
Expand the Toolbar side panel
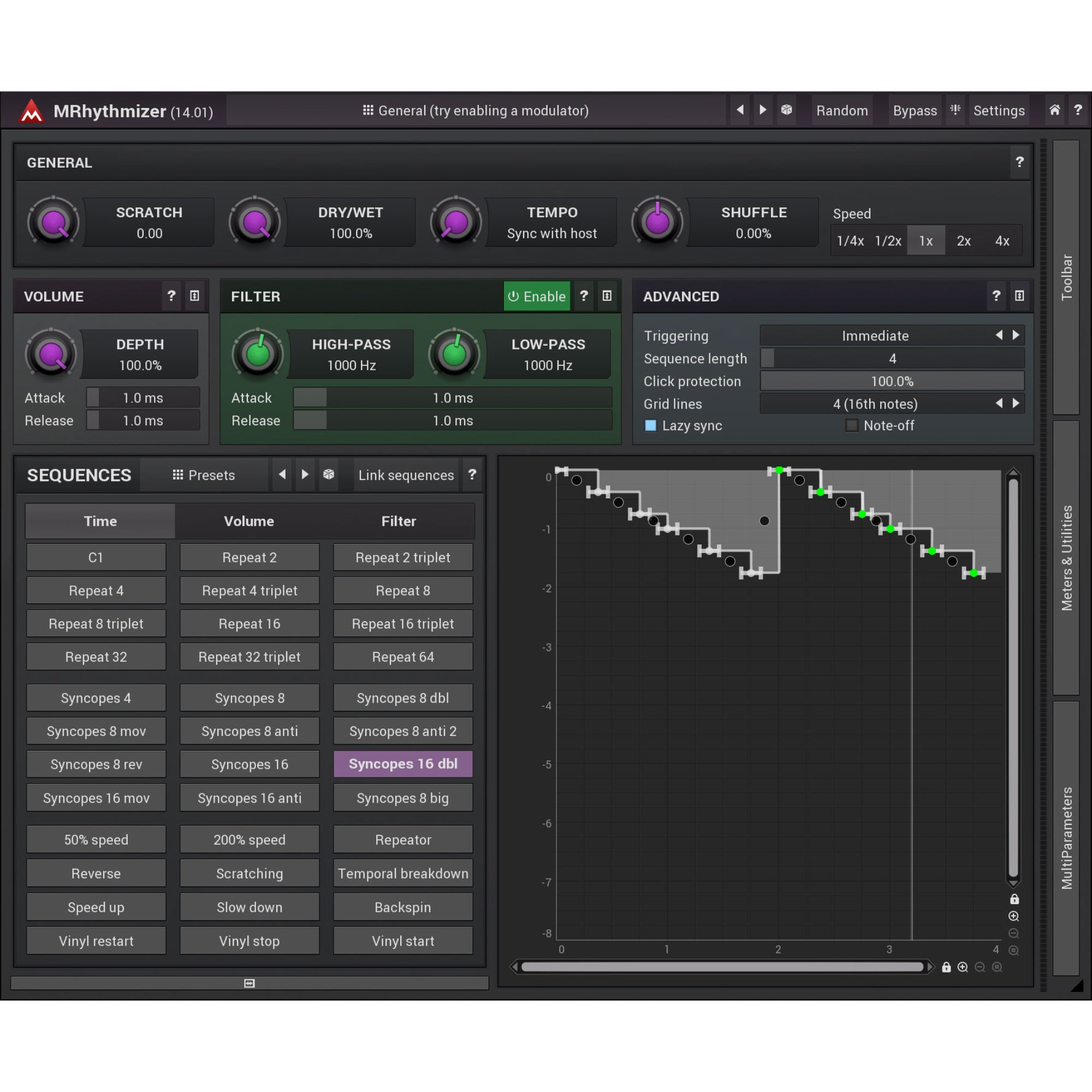point(1066,277)
